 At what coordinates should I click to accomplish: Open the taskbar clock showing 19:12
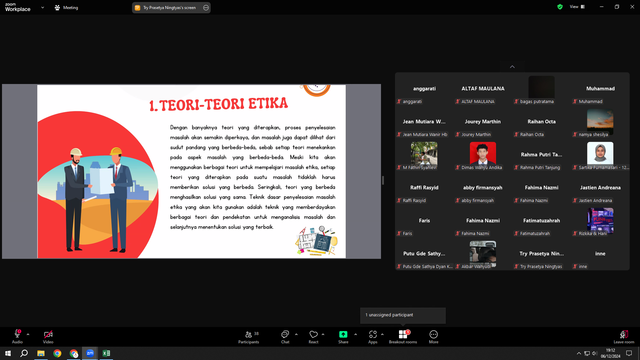[610, 353]
